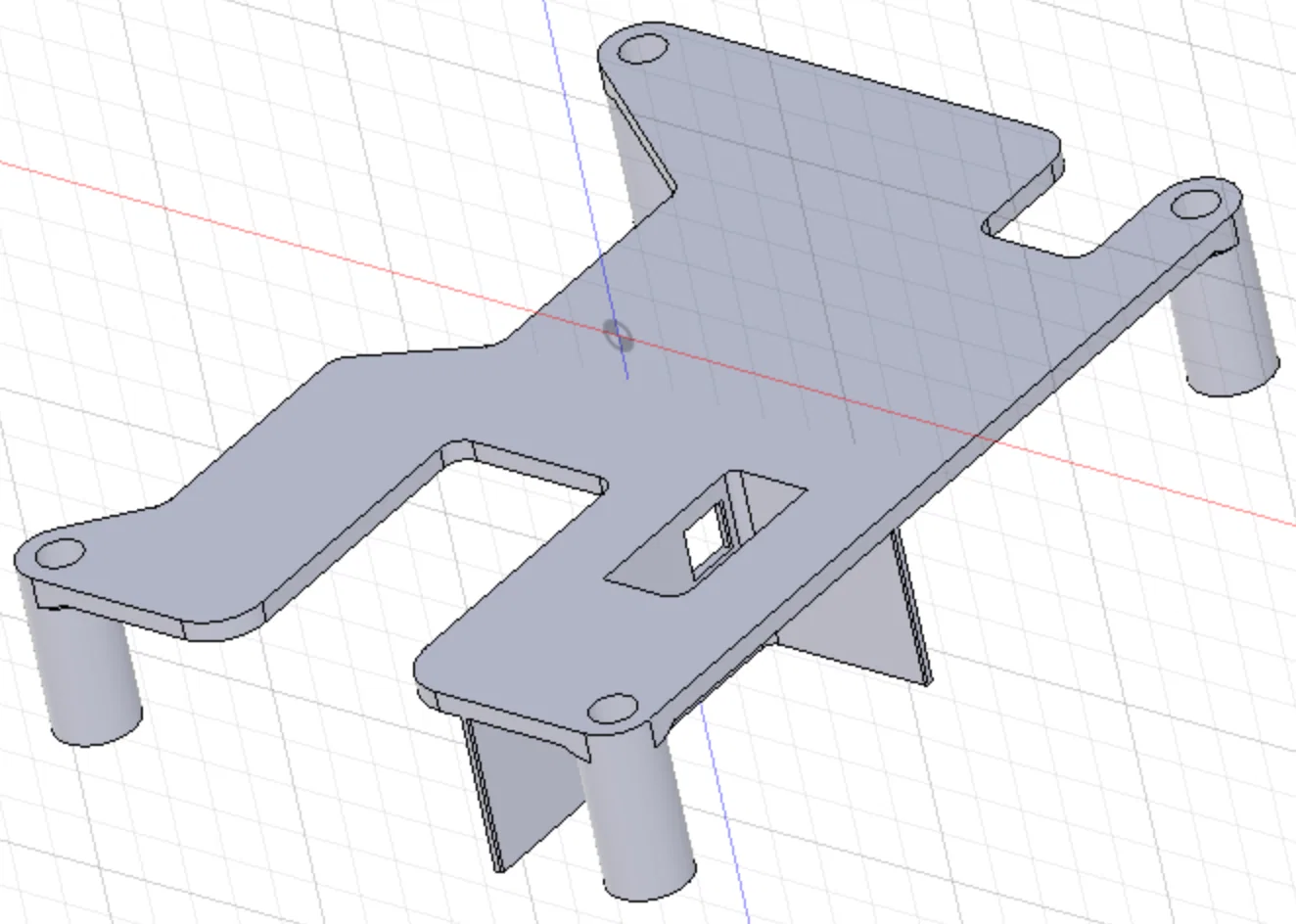Pick the mounting hole at the plate's right corner
Image resolution: width=1296 pixels, height=924 pixels.
pos(1194,206)
